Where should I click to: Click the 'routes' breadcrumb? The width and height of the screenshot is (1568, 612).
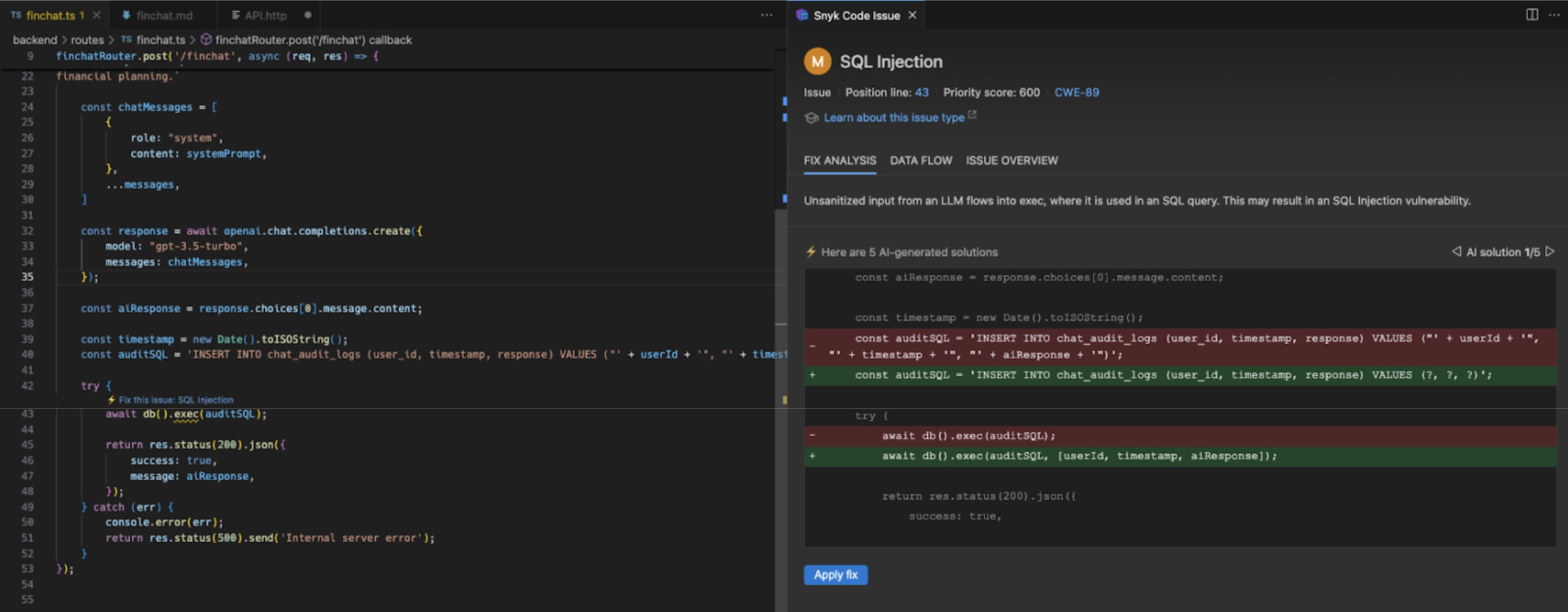point(87,40)
